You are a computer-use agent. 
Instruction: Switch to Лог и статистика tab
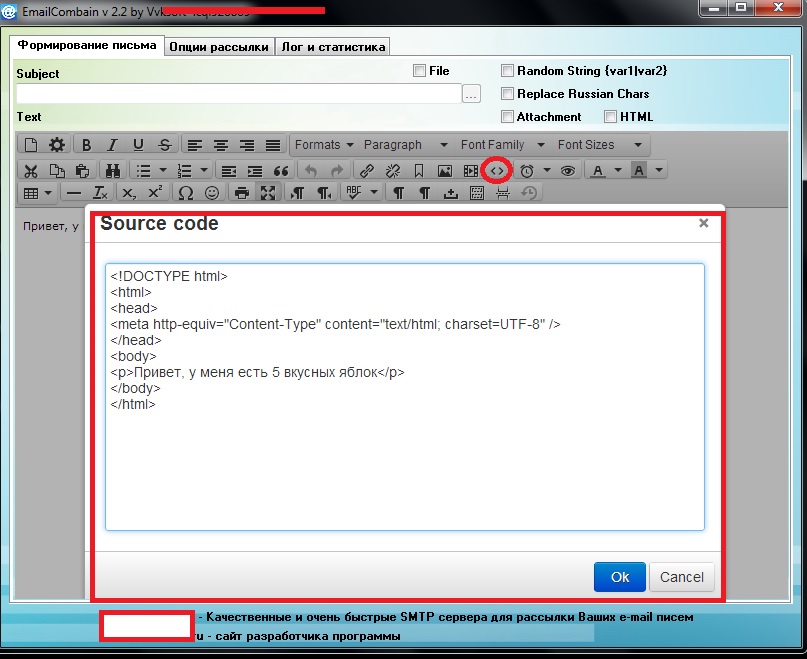pyautogui.click(x=333, y=47)
